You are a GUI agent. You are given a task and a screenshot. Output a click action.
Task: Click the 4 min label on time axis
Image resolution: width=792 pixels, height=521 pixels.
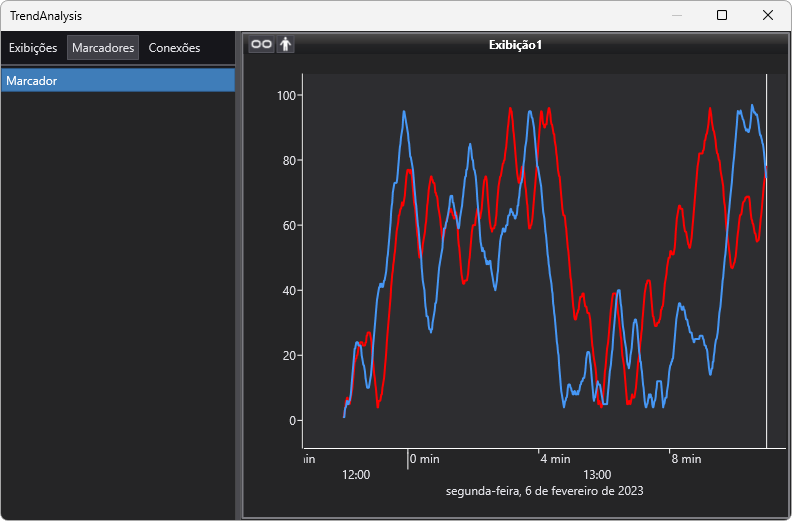coord(555,459)
